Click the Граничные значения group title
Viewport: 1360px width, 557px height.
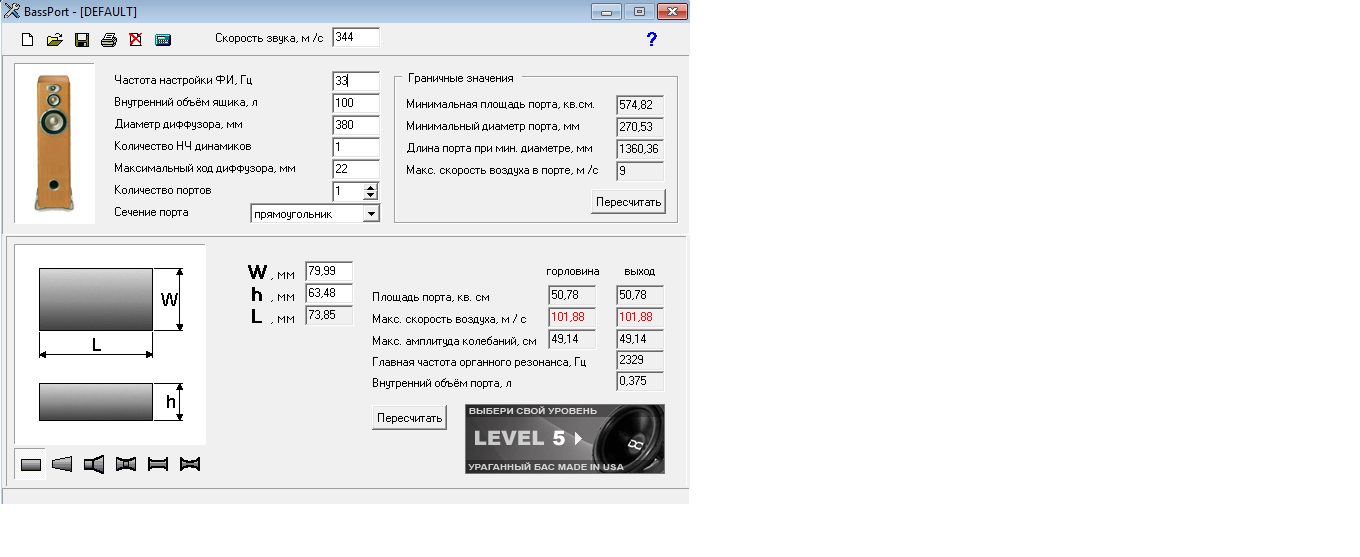(461, 78)
